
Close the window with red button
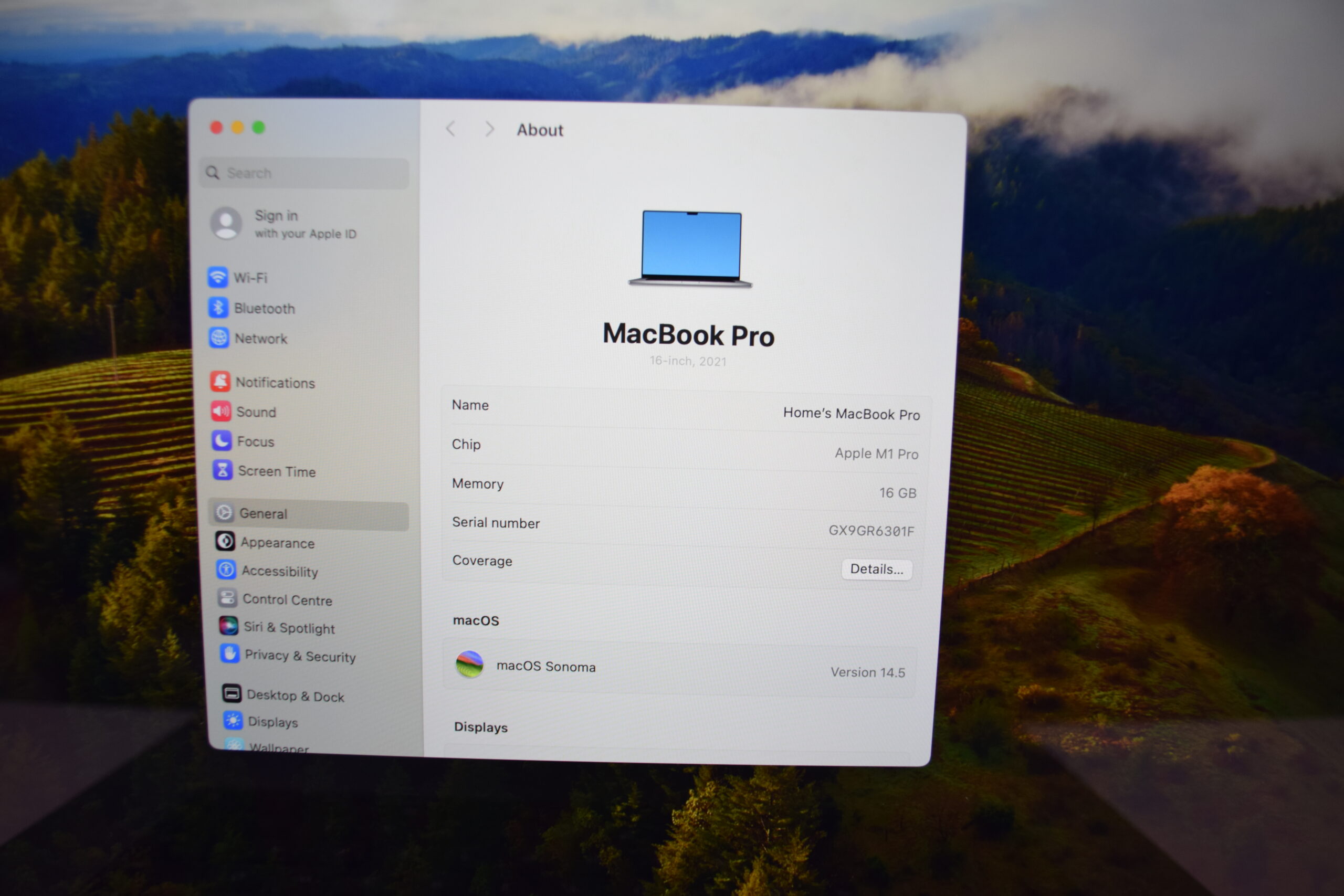pyautogui.click(x=216, y=127)
